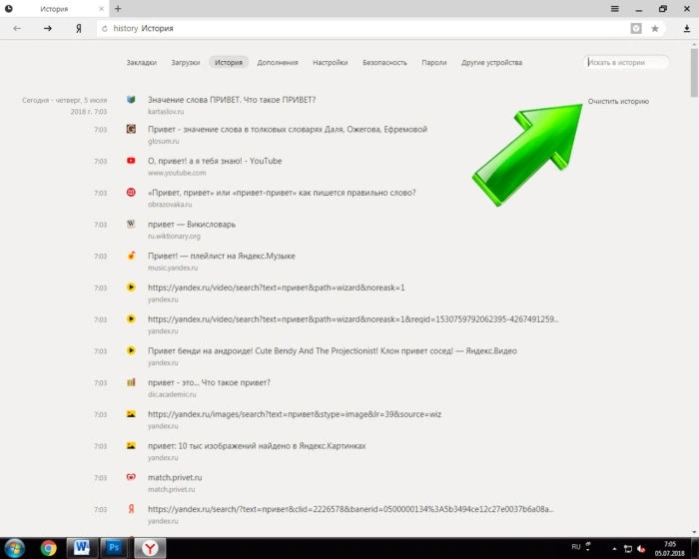Click the Очистить историю link
This screenshot has height=559, width=699.
coord(618,101)
